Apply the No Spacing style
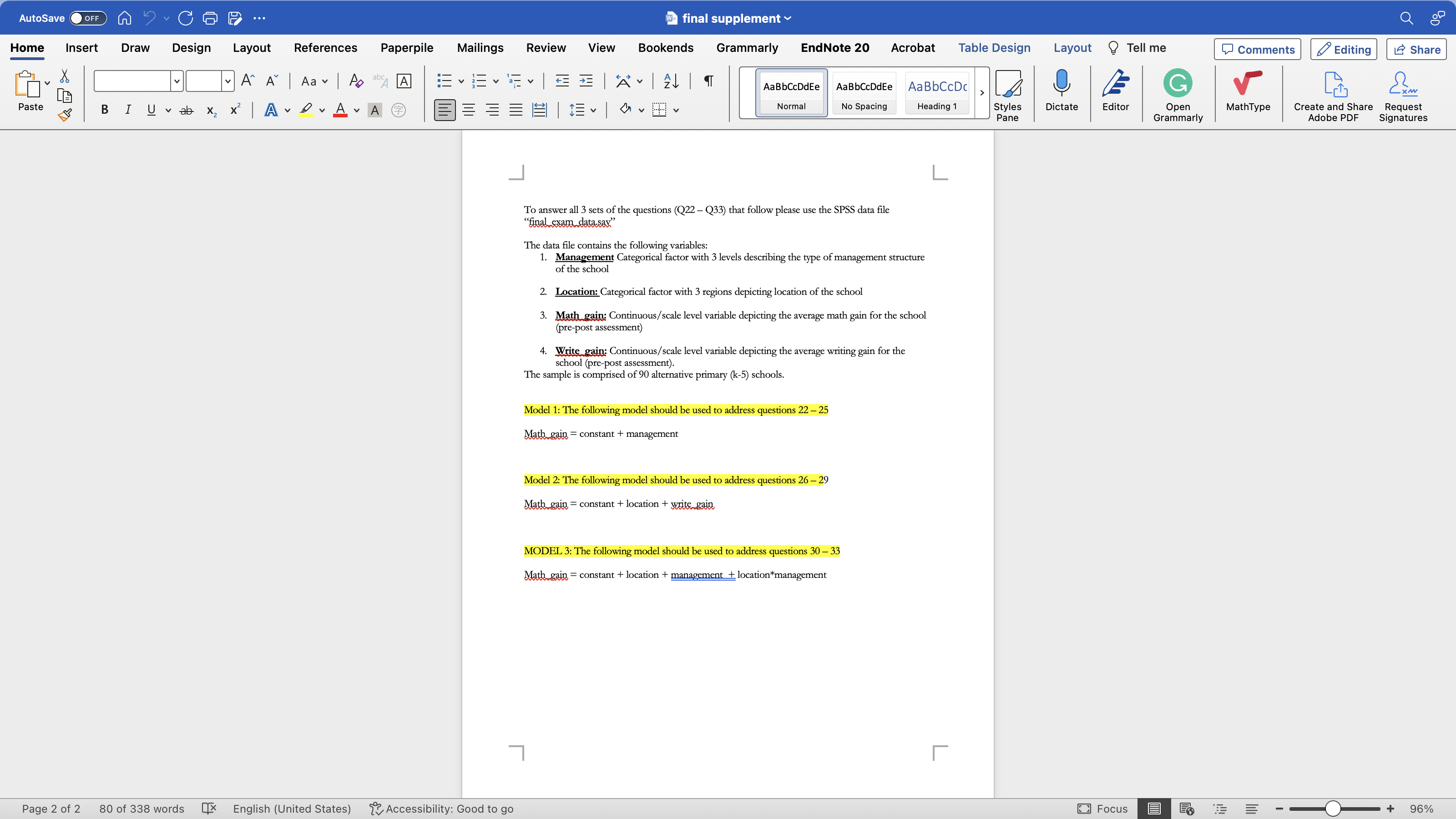 point(864,93)
